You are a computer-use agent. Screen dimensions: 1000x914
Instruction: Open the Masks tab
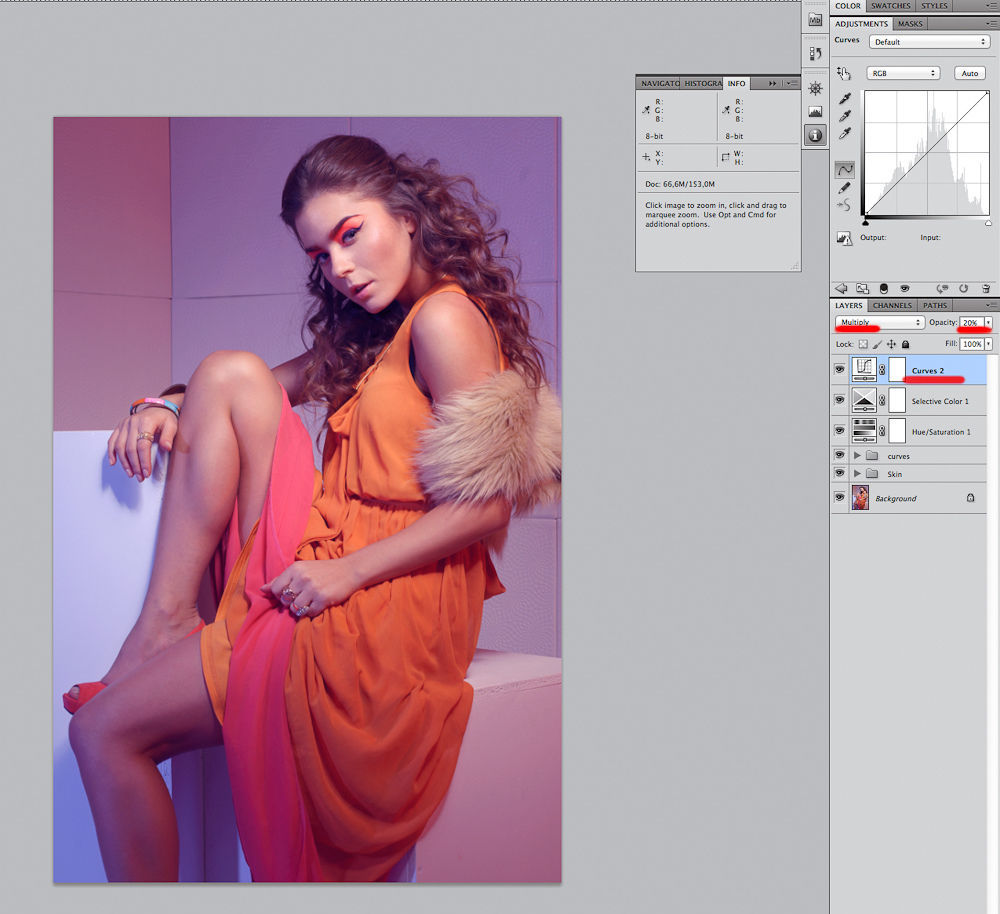tap(910, 23)
